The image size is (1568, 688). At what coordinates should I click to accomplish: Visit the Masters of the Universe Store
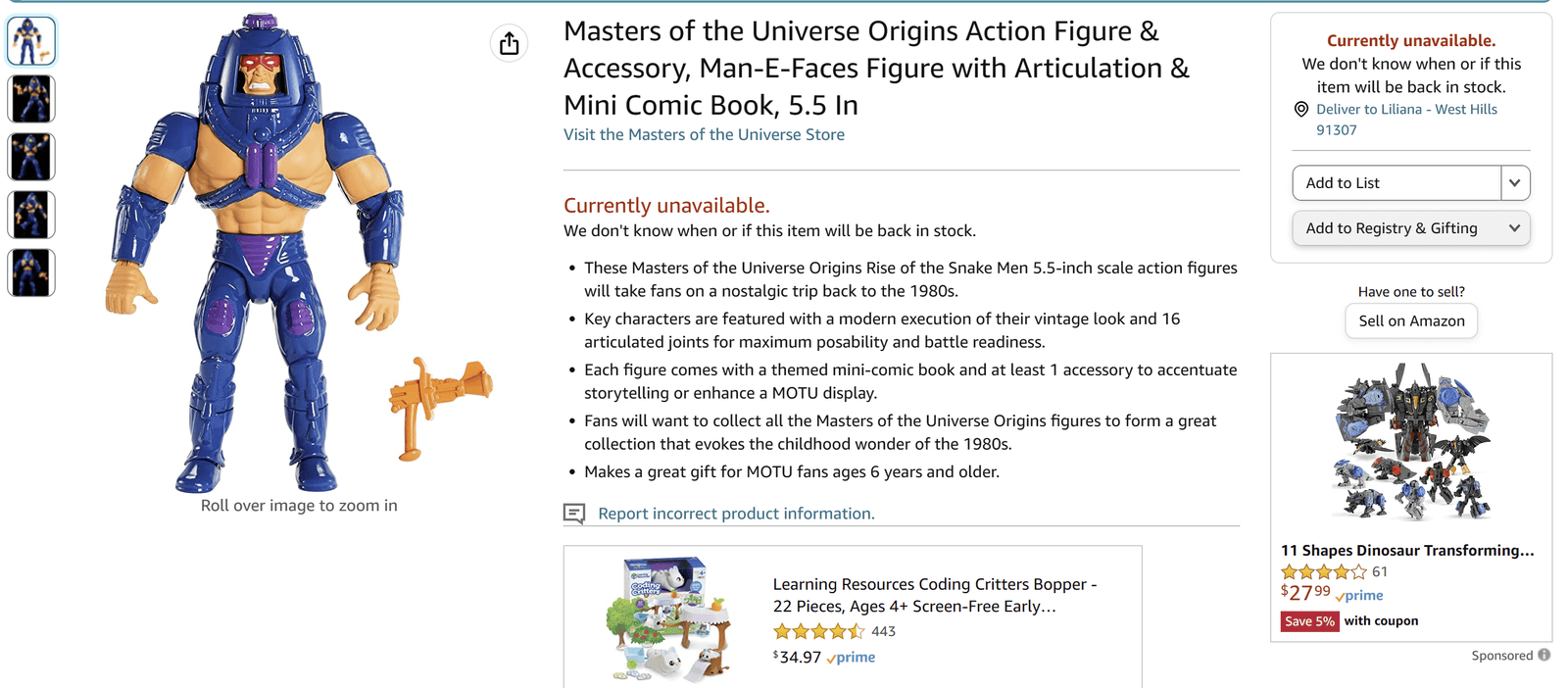(704, 134)
